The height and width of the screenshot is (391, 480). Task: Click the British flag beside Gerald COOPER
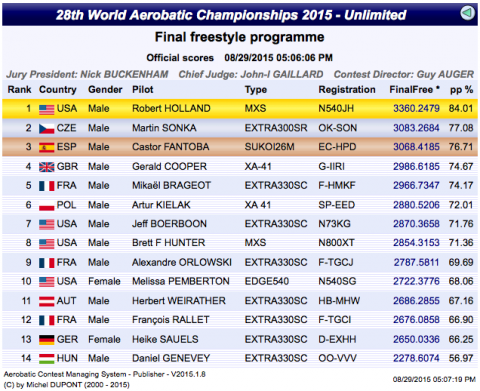click(46, 167)
